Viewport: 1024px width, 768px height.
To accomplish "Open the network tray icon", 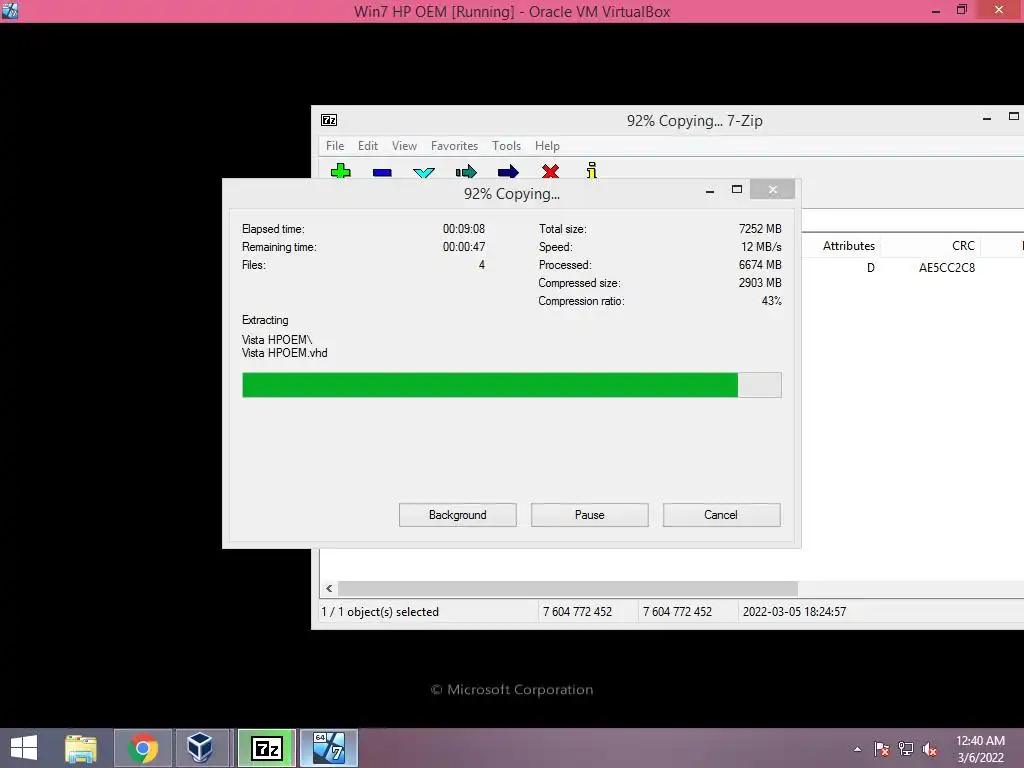I will point(906,749).
